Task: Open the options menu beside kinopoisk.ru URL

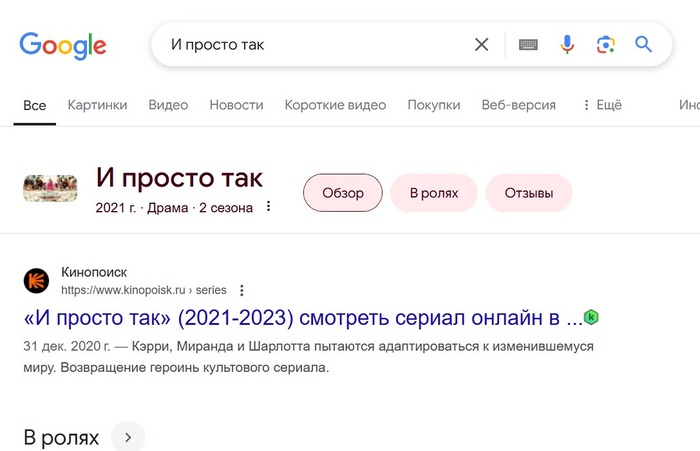Action: (x=242, y=290)
